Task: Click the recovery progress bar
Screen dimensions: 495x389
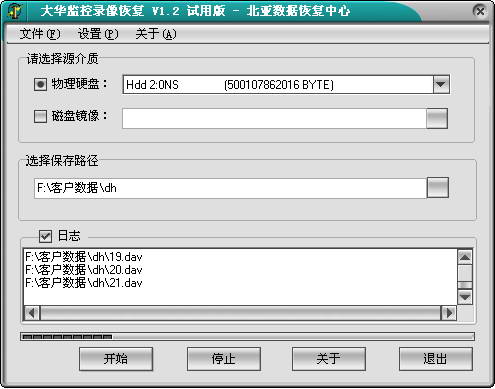Action: pos(247,336)
